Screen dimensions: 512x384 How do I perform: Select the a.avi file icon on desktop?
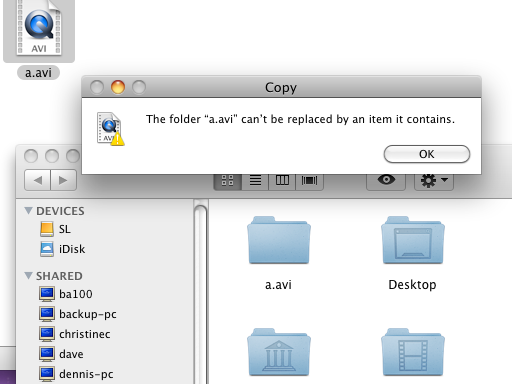coord(39,28)
